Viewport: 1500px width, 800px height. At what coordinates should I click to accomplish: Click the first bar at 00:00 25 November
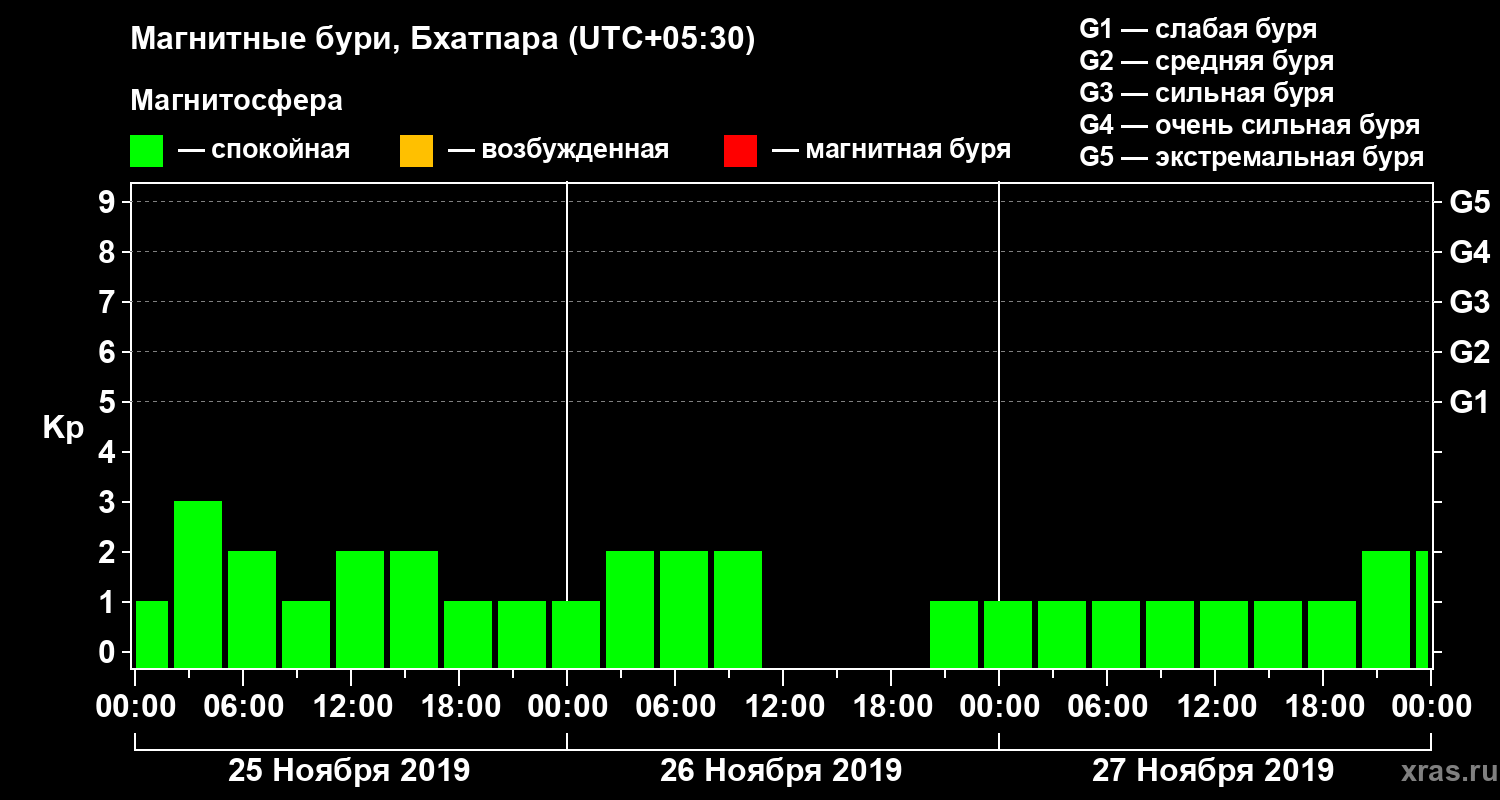click(152, 634)
